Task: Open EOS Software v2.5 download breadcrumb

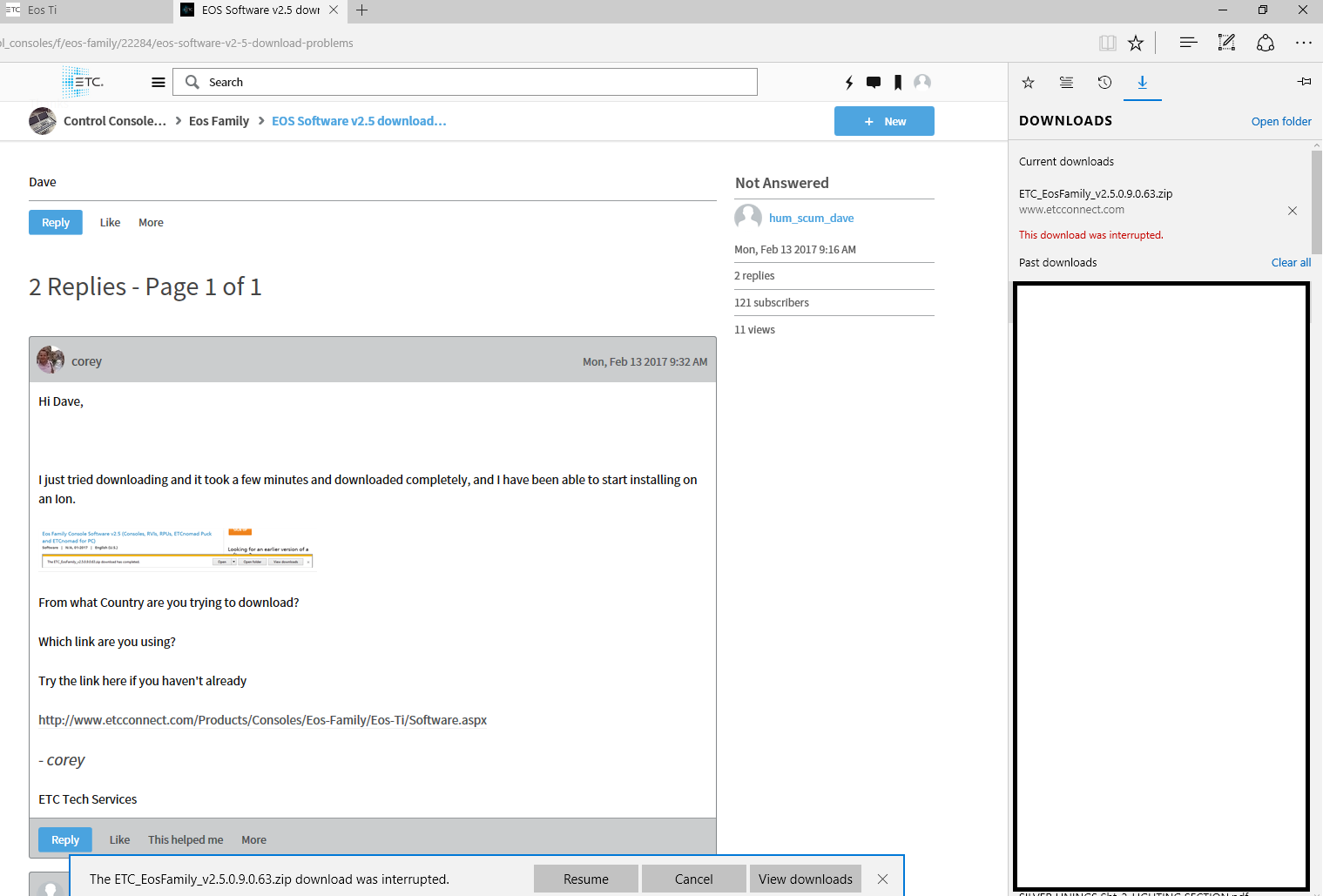Action: [x=359, y=121]
